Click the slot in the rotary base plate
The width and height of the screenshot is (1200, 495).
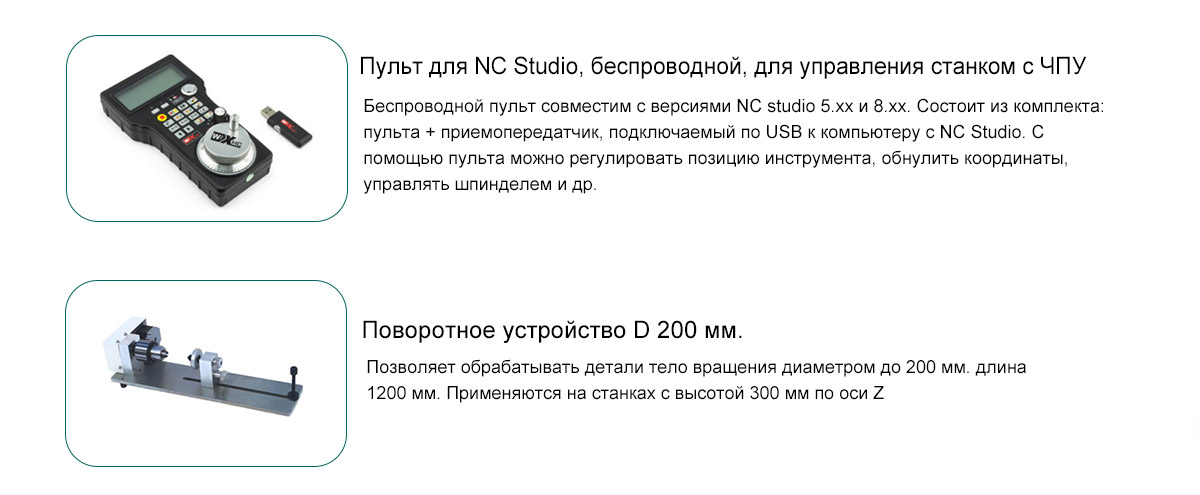235,382
